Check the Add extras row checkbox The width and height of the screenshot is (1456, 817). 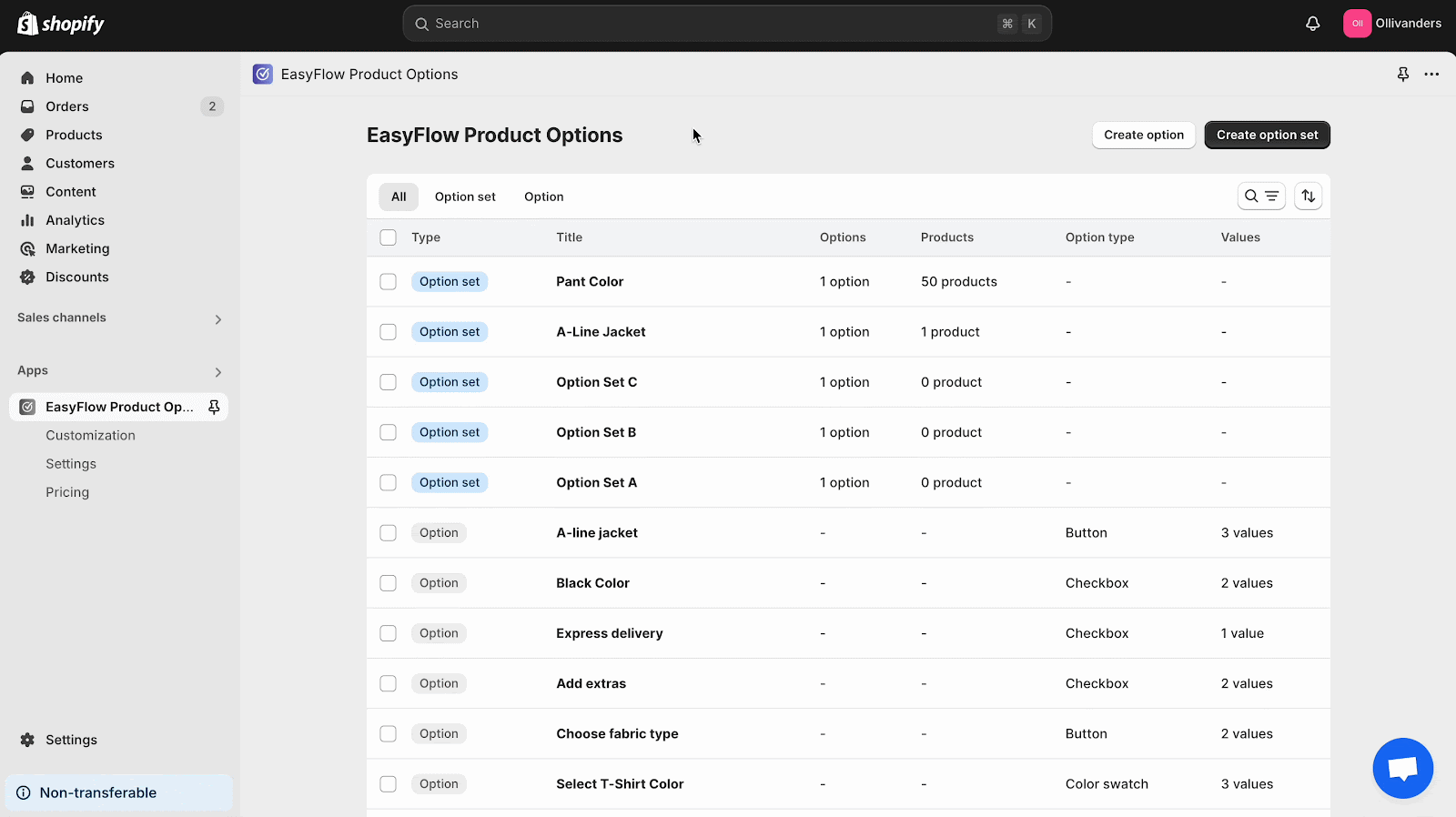pyautogui.click(x=389, y=683)
